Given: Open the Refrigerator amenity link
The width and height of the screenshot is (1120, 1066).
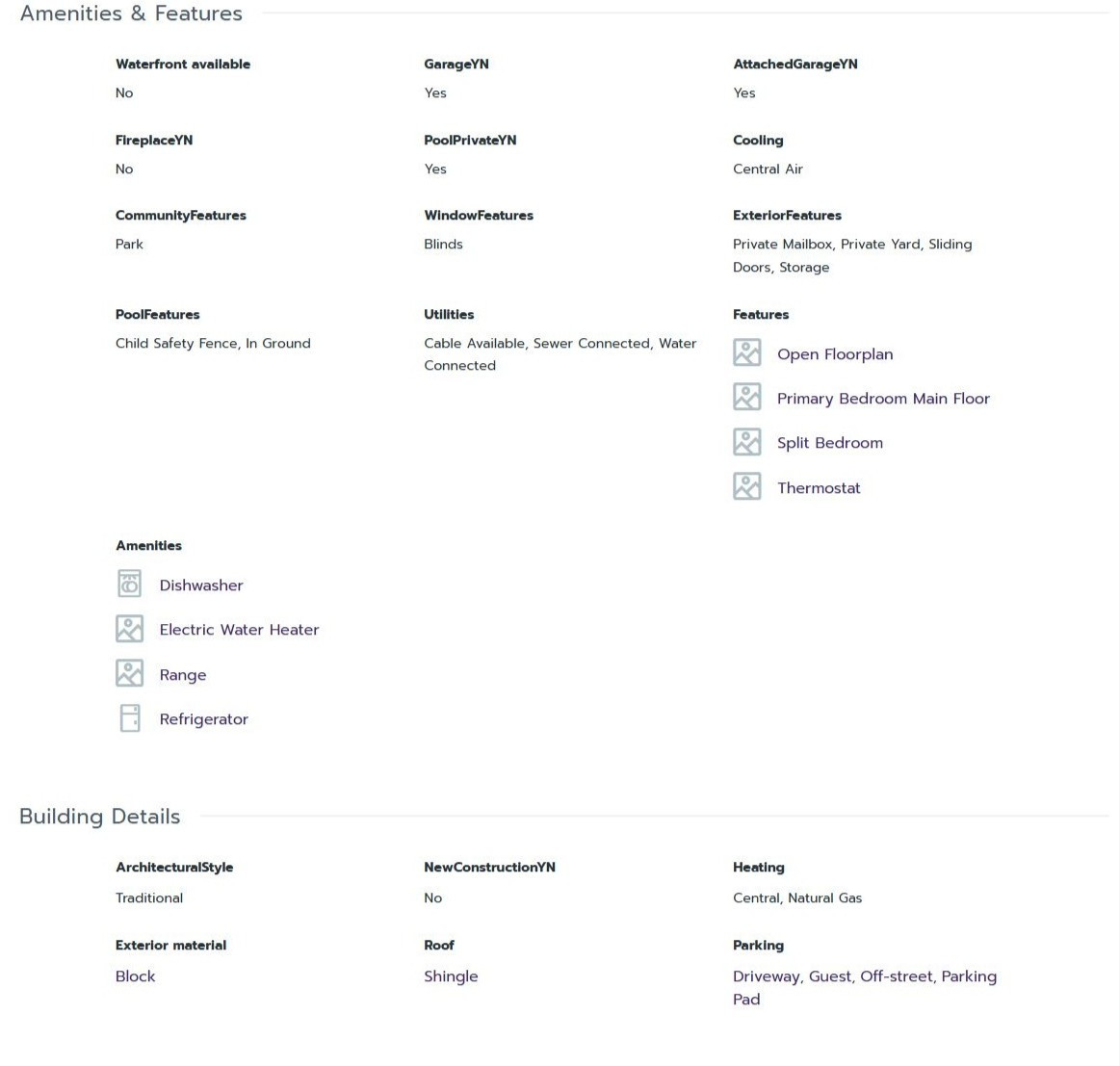Looking at the screenshot, I should pyautogui.click(x=203, y=719).
